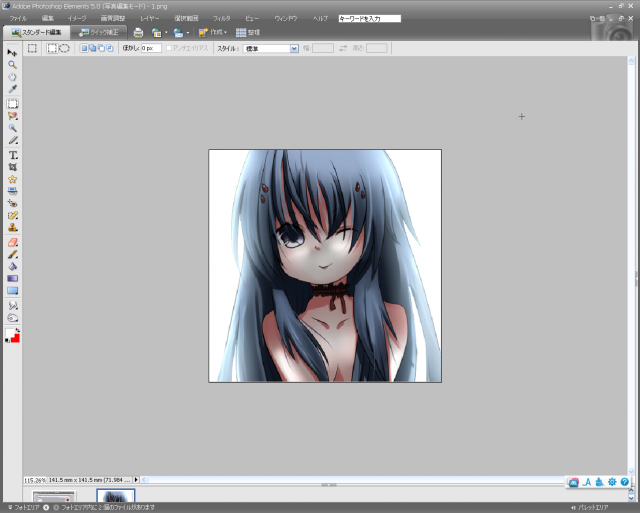Set Add to Selection mode
Viewport: 640px width, 513px height.
pos(93,48)
